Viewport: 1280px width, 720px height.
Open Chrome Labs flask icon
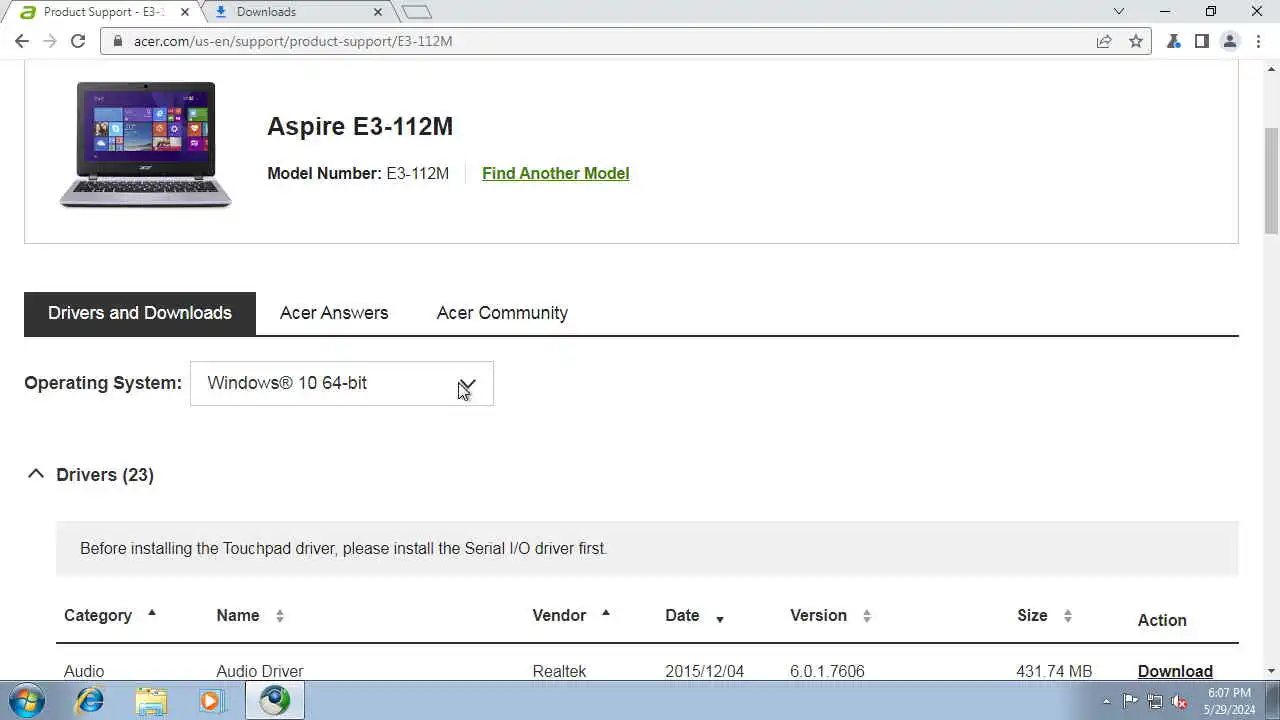(x=1174, y=41)
